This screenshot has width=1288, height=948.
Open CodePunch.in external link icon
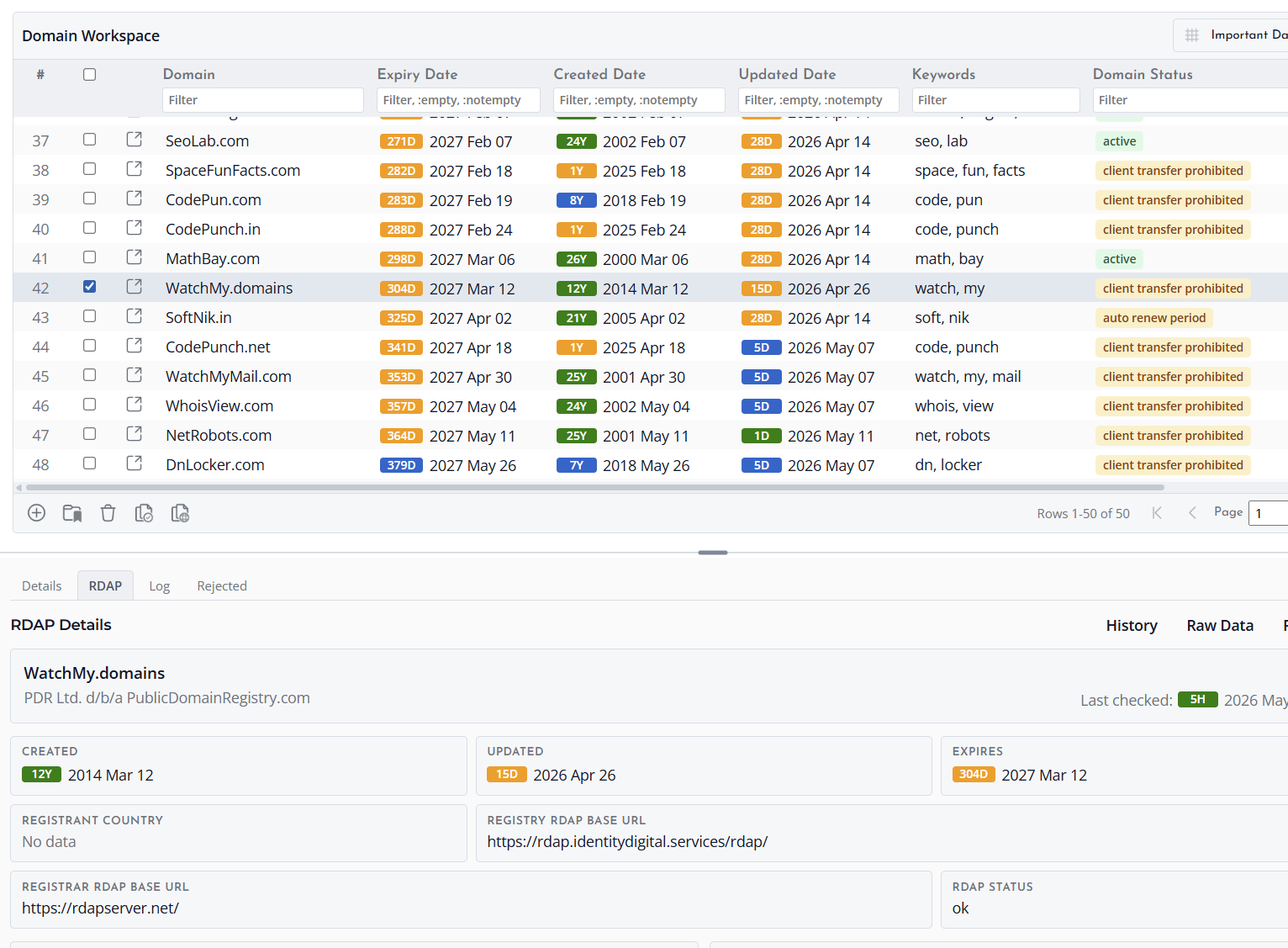(x=134, y=228)
